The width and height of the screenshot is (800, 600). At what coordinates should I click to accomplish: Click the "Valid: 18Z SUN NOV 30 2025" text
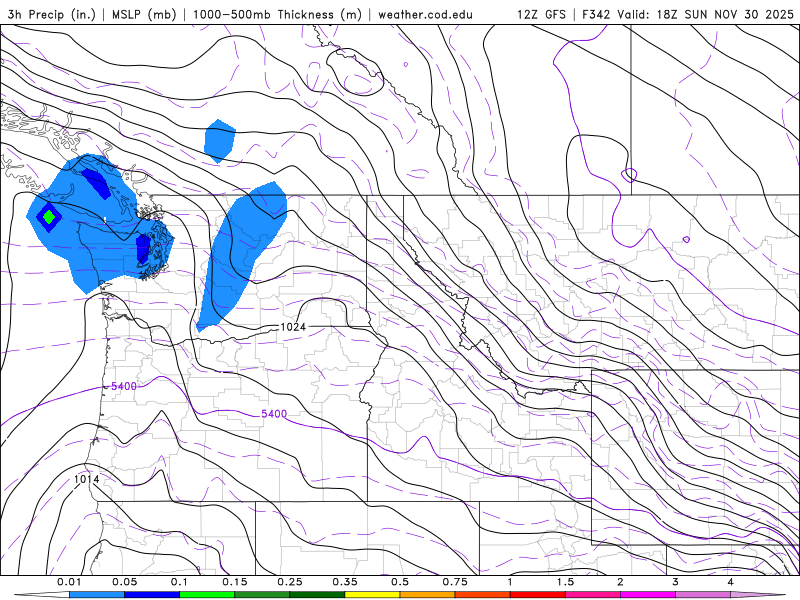pyautogui.click(x=705, y=14)
